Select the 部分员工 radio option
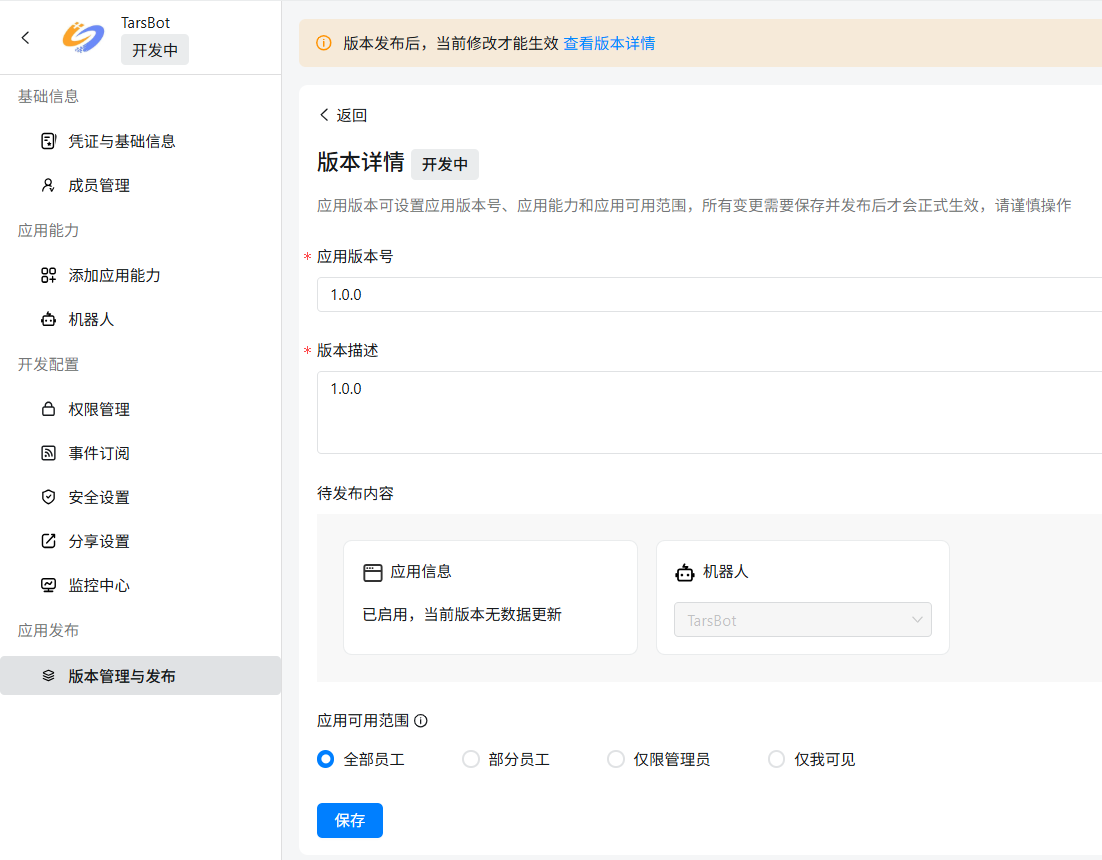1102x860 pixels. (x=471, y=759)
